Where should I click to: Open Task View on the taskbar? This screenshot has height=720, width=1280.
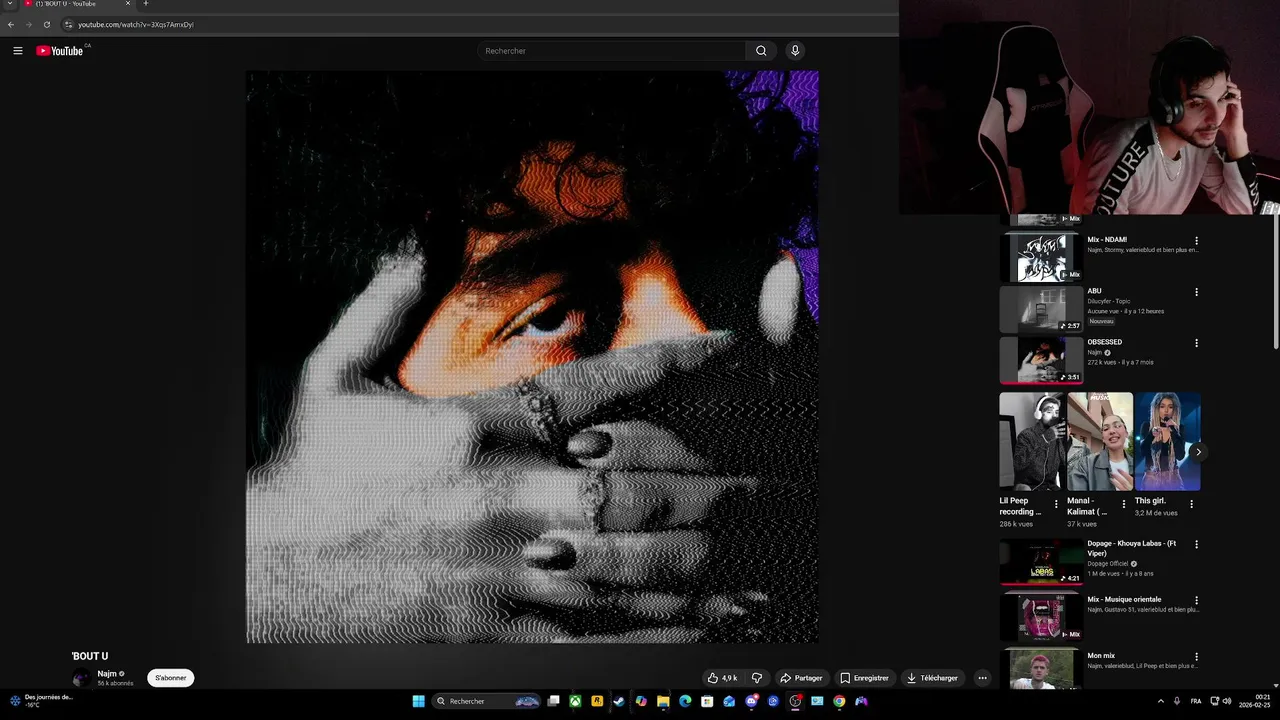coord(554,701)
